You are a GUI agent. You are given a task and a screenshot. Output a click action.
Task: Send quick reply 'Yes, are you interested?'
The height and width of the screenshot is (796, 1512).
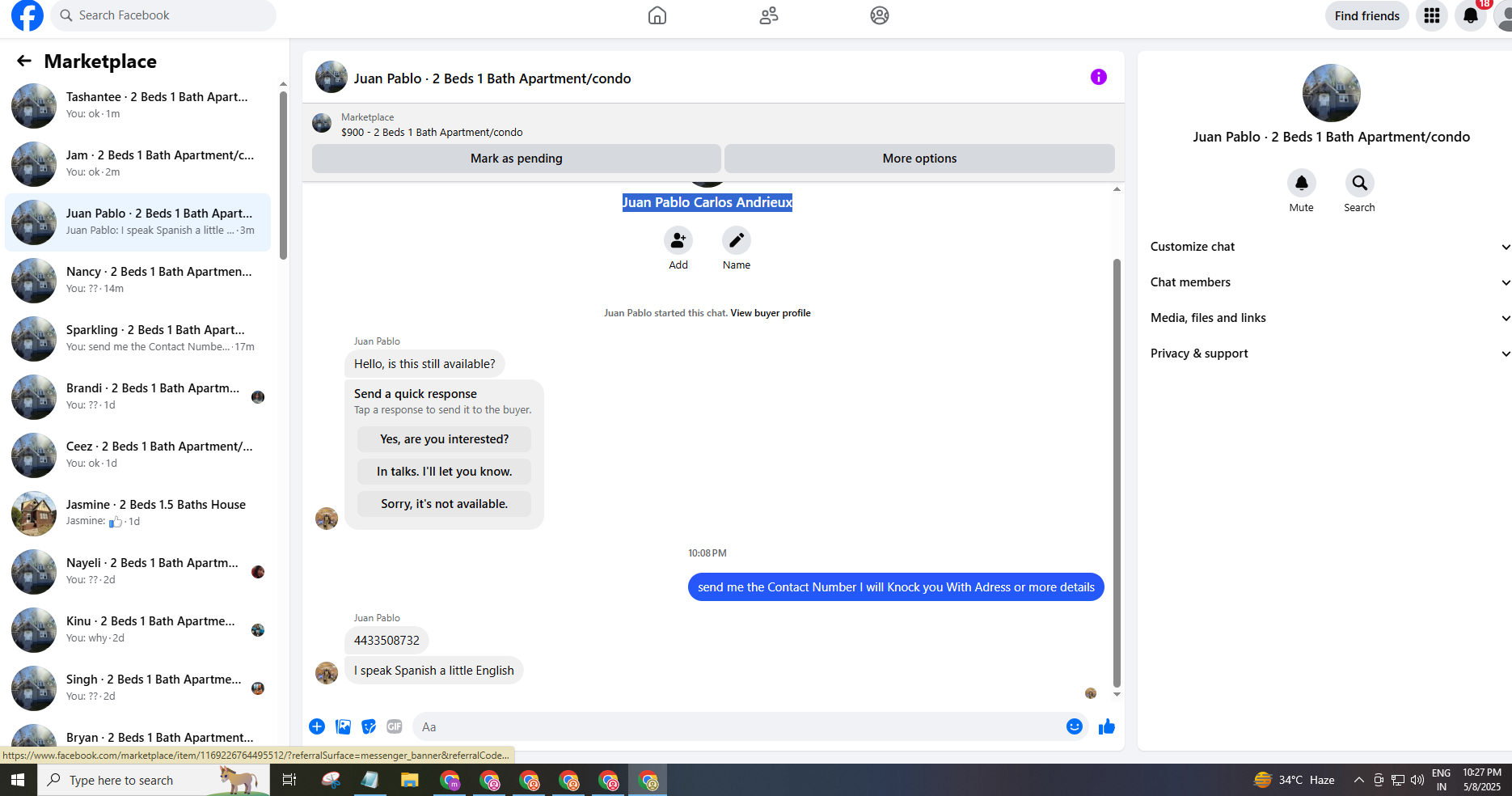click(x=445, y=439)
